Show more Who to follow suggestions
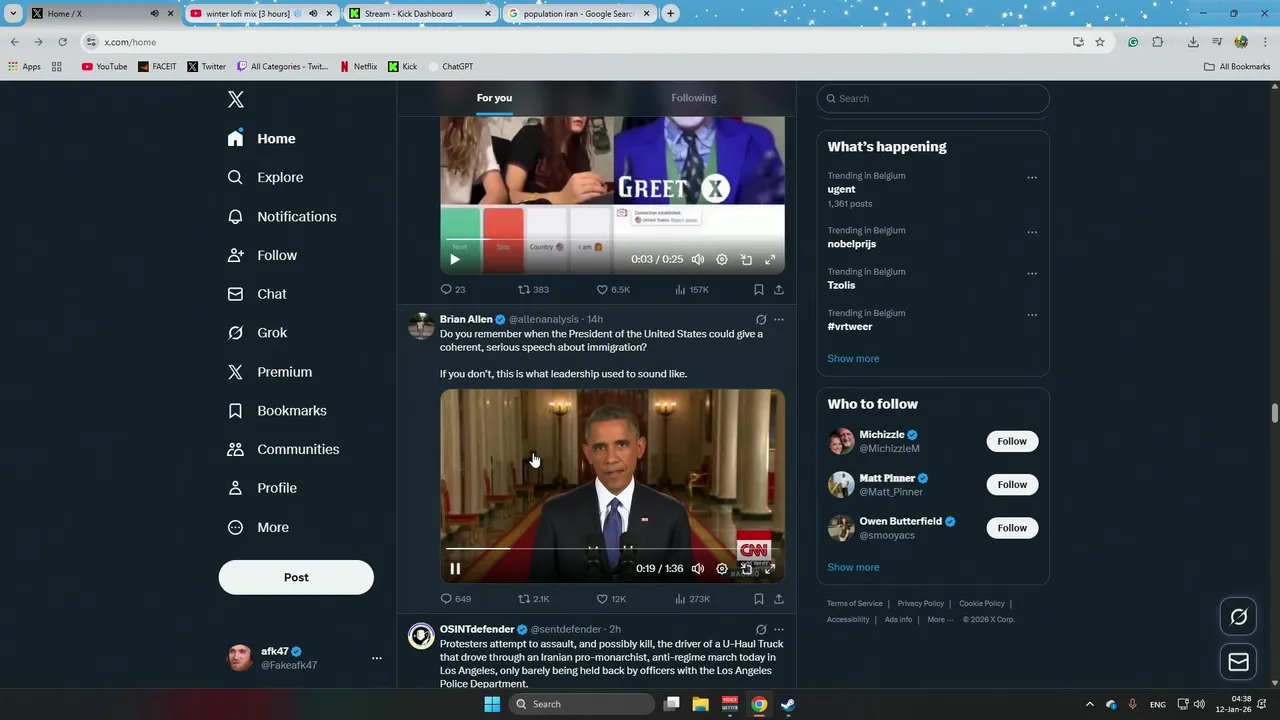Image resolution: width=1280 pixels, height=720 pixels. tap(853, 567)
